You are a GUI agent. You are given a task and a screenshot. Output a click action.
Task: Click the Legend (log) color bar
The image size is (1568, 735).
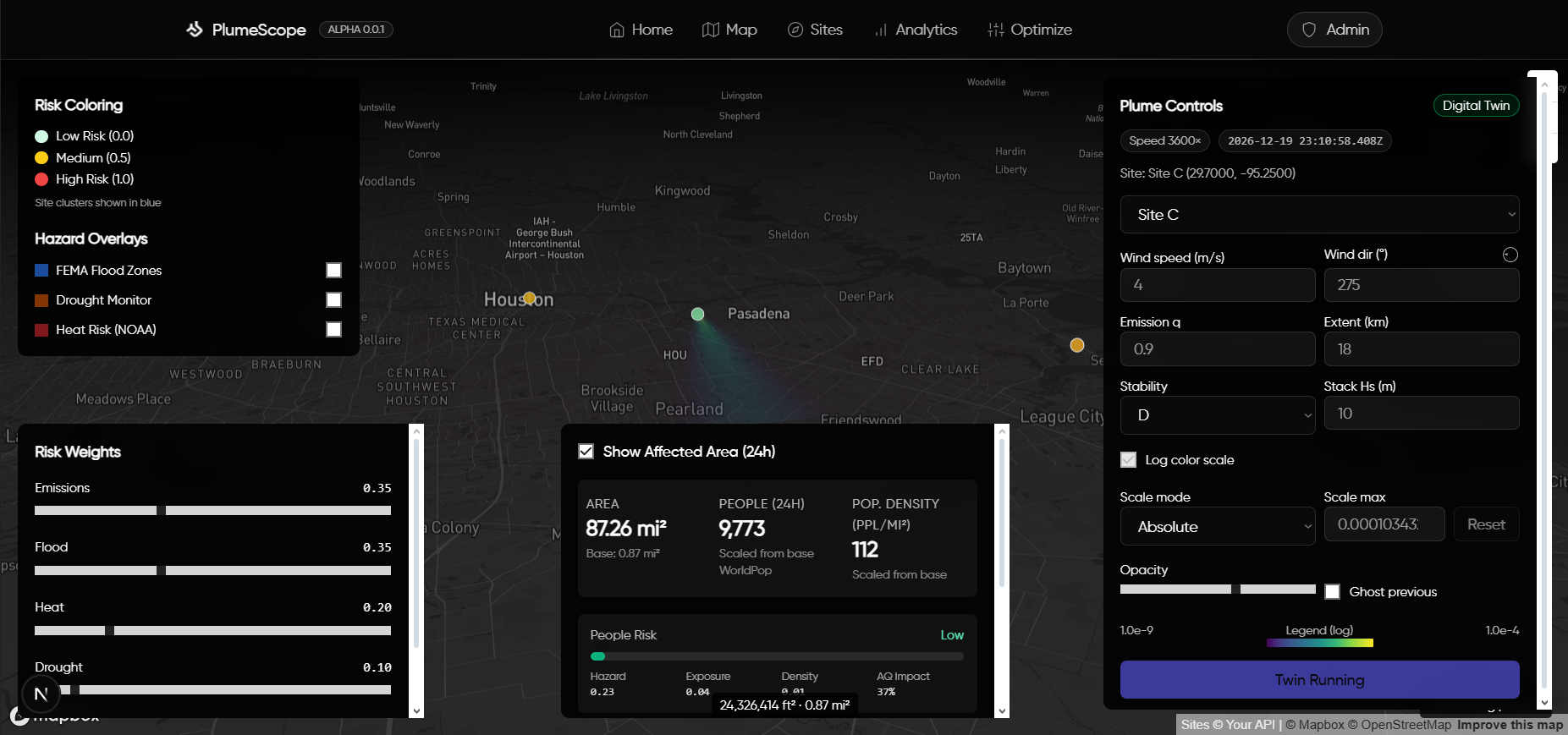1319,644
